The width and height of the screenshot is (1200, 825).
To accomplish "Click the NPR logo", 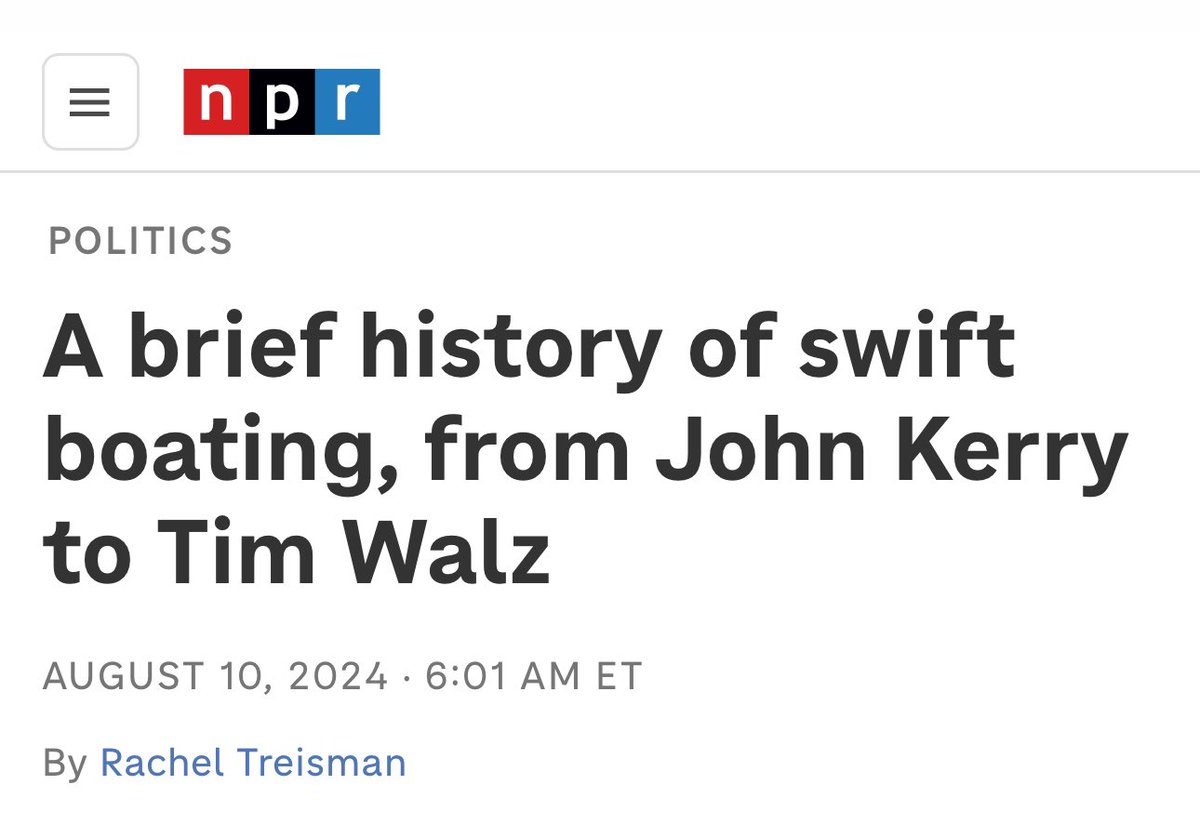I will [281, 102].
